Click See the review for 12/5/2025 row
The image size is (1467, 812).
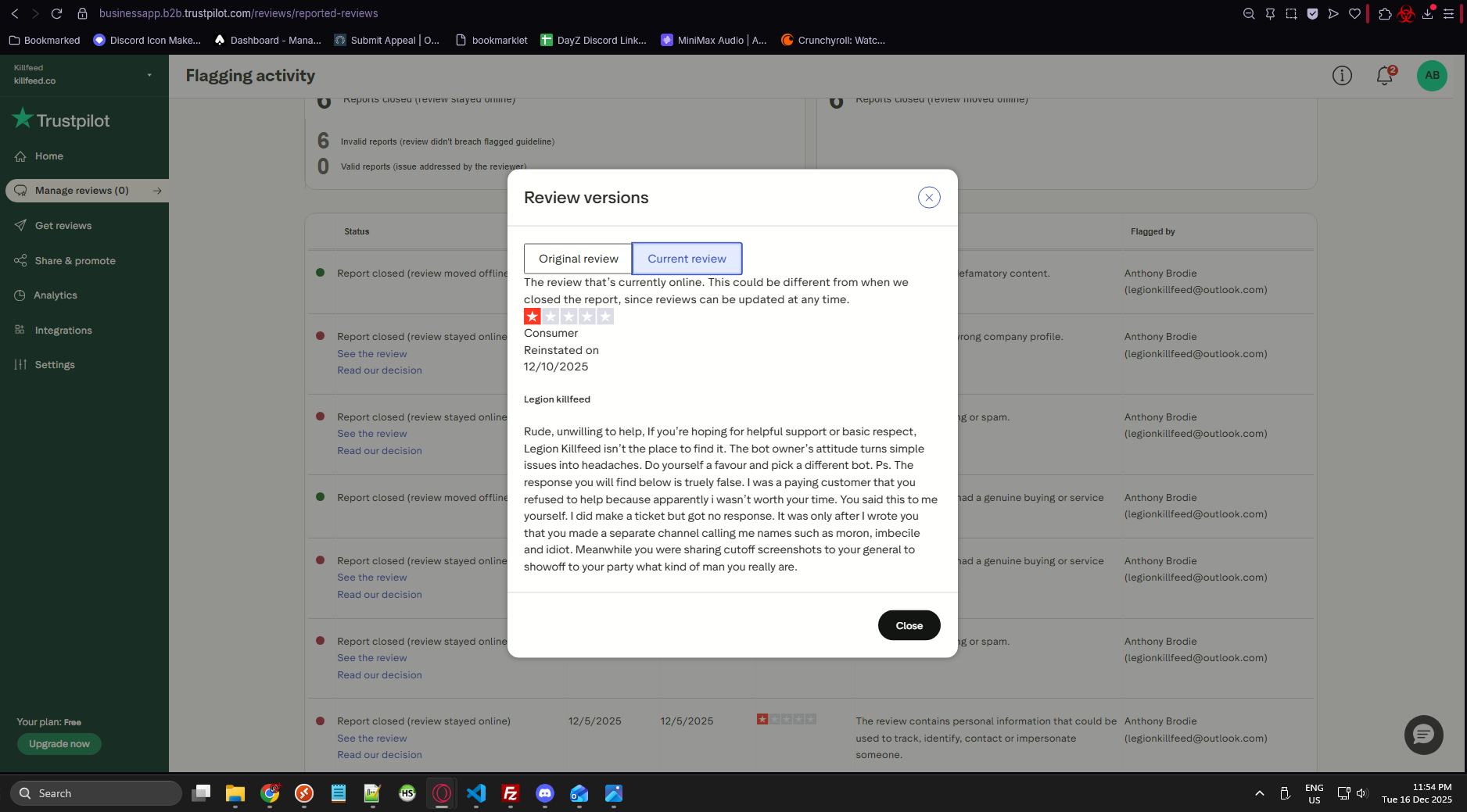(372, 739)
